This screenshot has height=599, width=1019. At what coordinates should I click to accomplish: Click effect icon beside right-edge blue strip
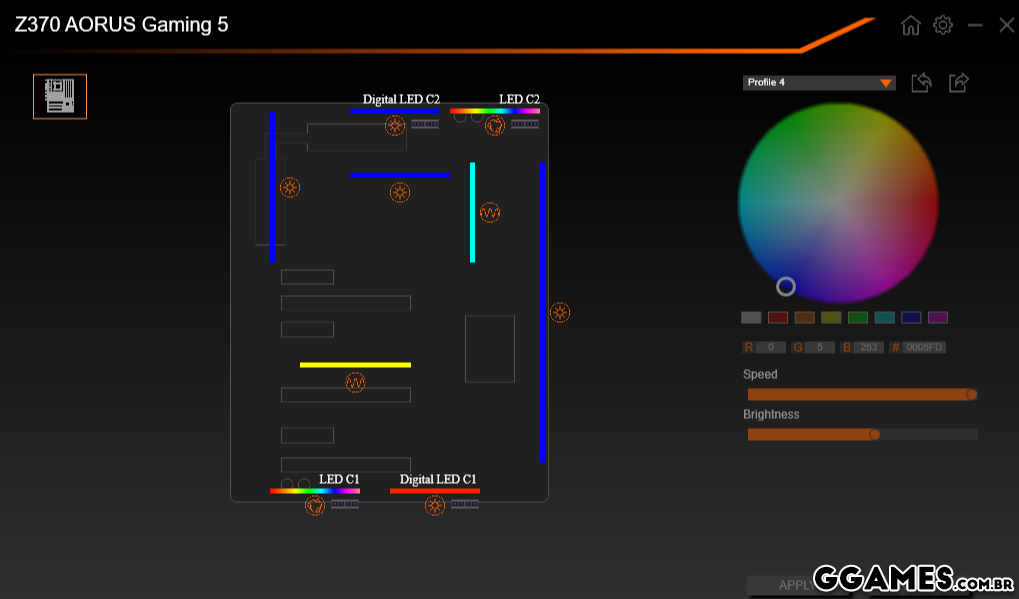click(x=560, y=313)
